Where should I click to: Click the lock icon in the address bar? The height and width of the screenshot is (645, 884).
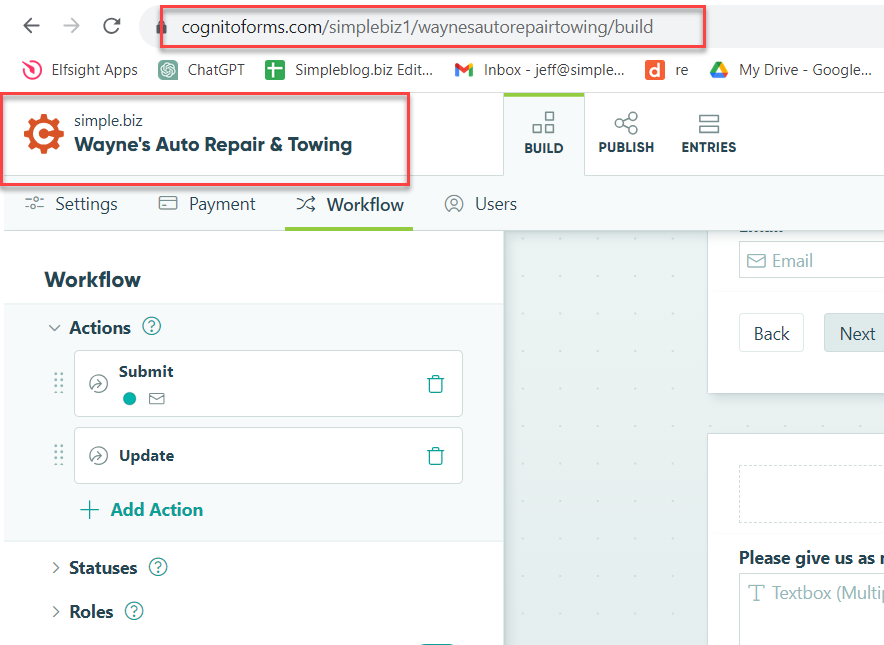161,27
